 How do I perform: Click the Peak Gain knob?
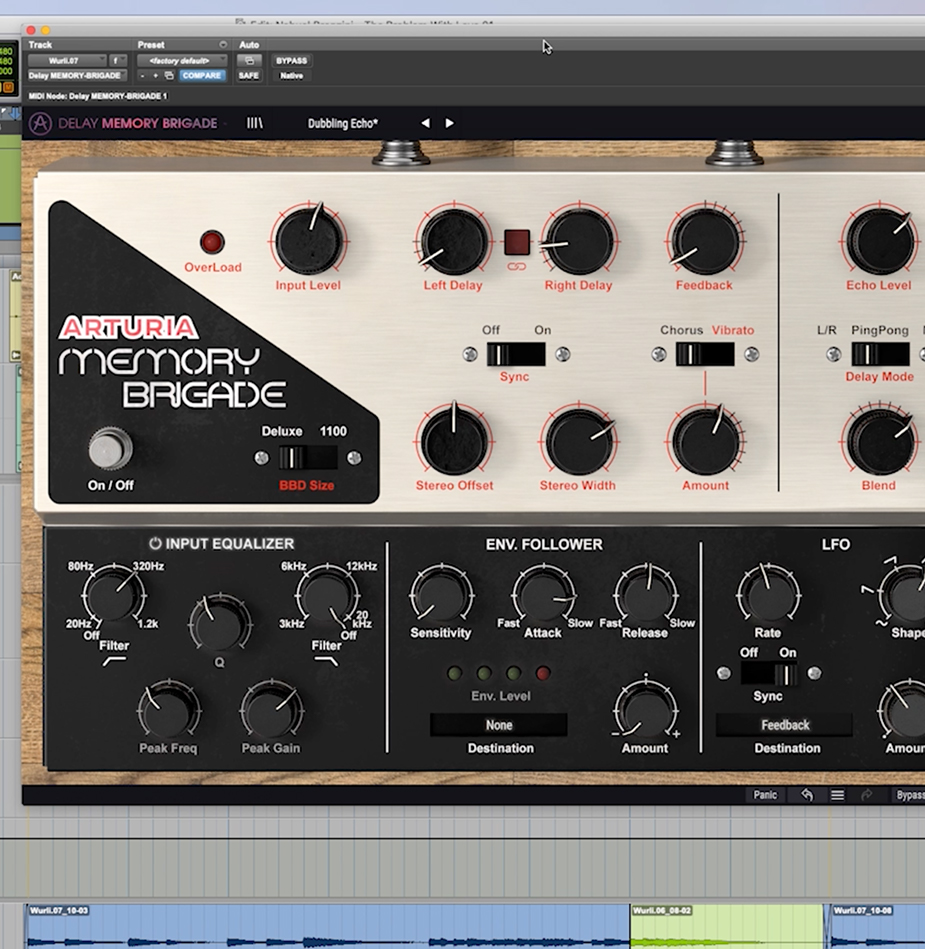click(x=271, y=711)
